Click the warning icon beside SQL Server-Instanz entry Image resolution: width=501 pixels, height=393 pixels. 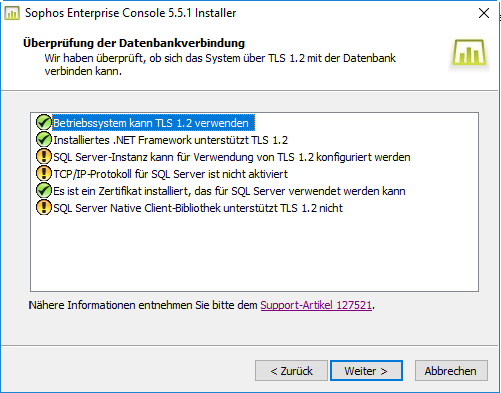pos(43,156)
